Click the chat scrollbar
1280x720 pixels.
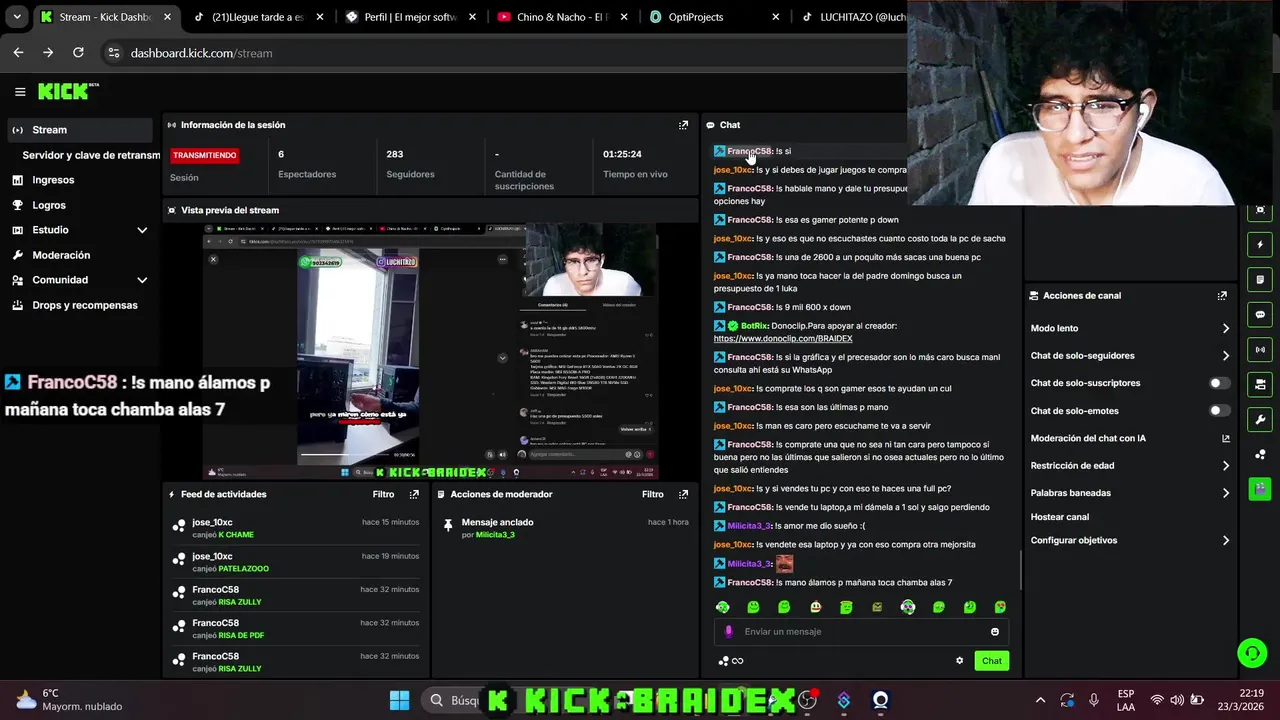[x=1020, y=568]
